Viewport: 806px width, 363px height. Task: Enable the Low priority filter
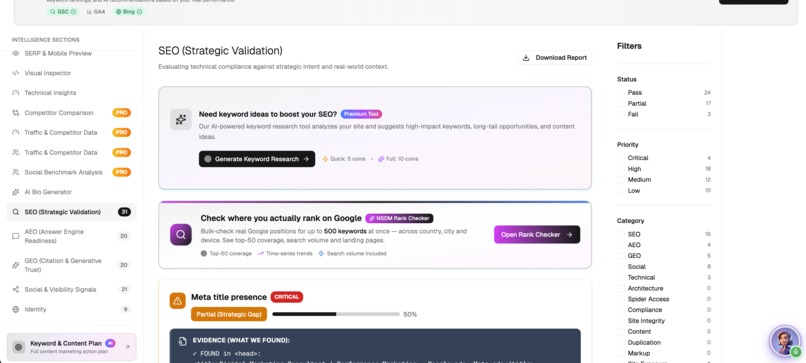(621, 190)
